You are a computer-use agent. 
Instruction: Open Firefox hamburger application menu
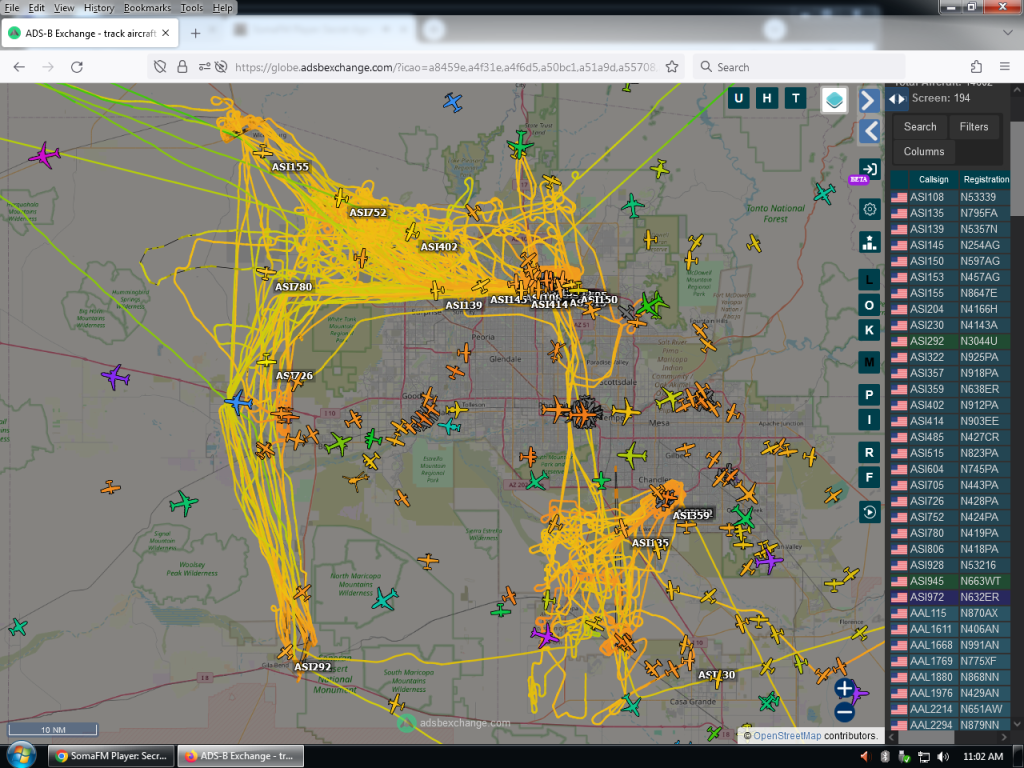point(1005,67)
